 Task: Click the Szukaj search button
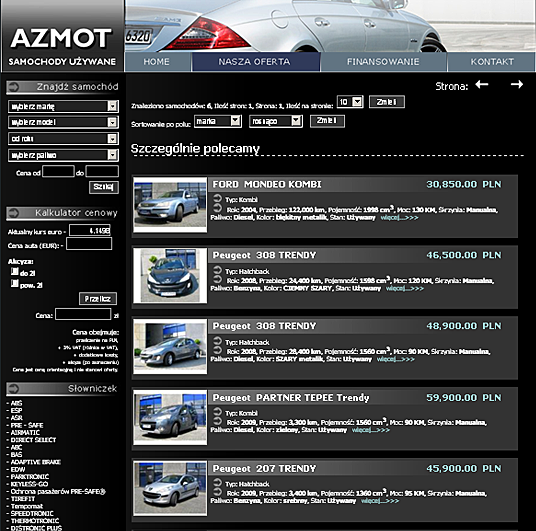104,187
